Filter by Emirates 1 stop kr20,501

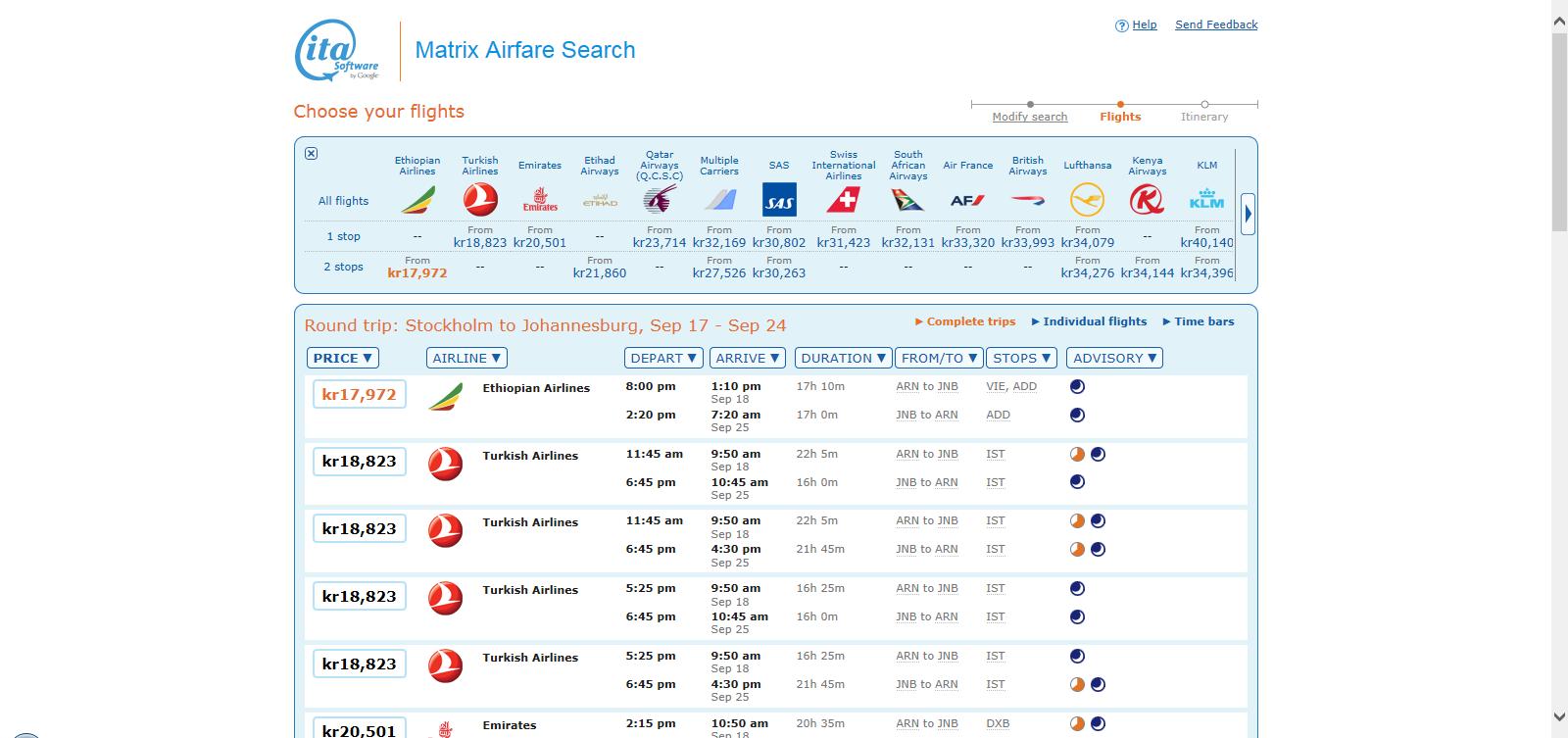[x=540, y=243]
